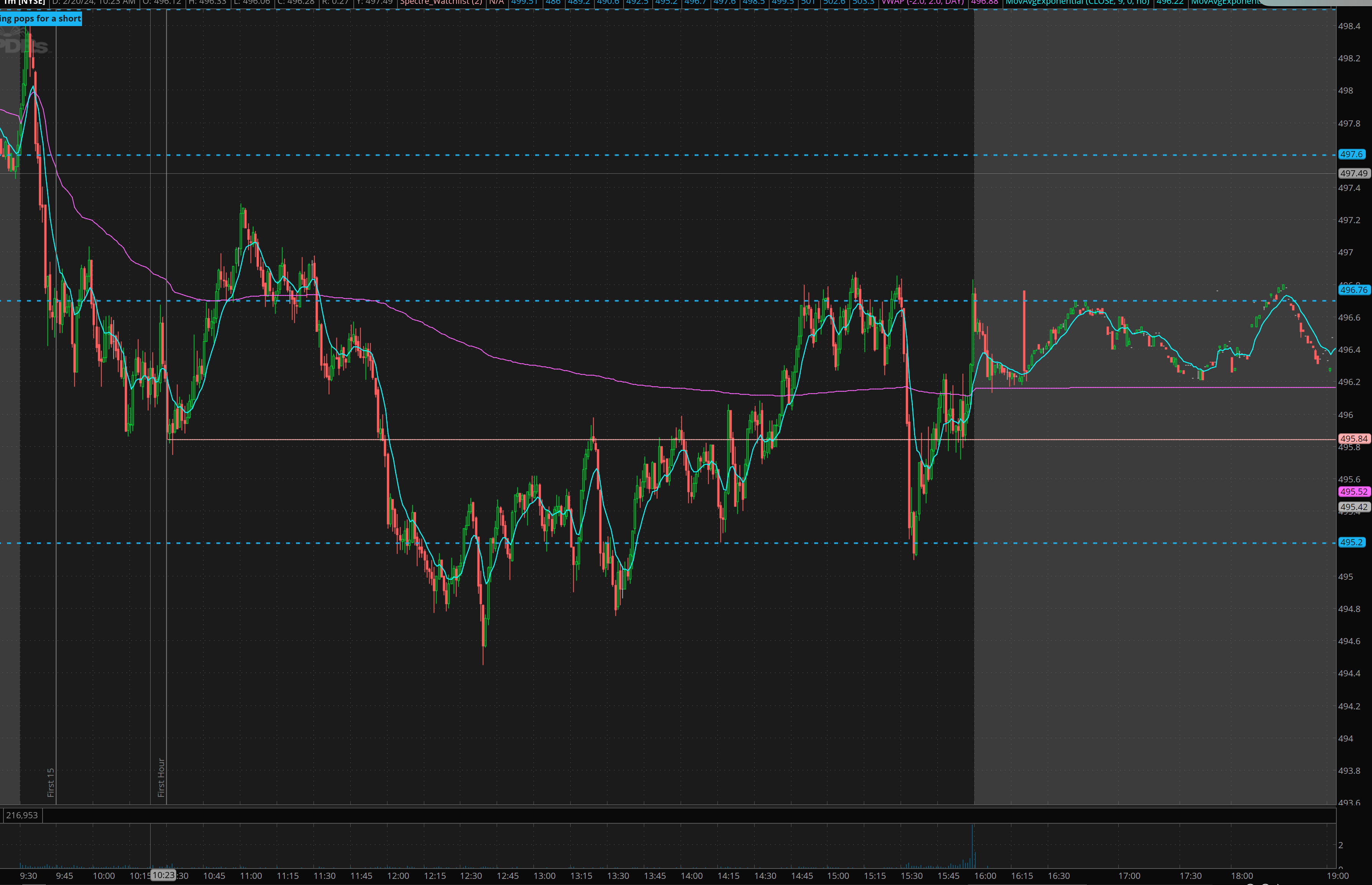Select the magenta 495.52 VWAP bubble
This screenshot has width=1372, height=885.
tap(1354, 491)
